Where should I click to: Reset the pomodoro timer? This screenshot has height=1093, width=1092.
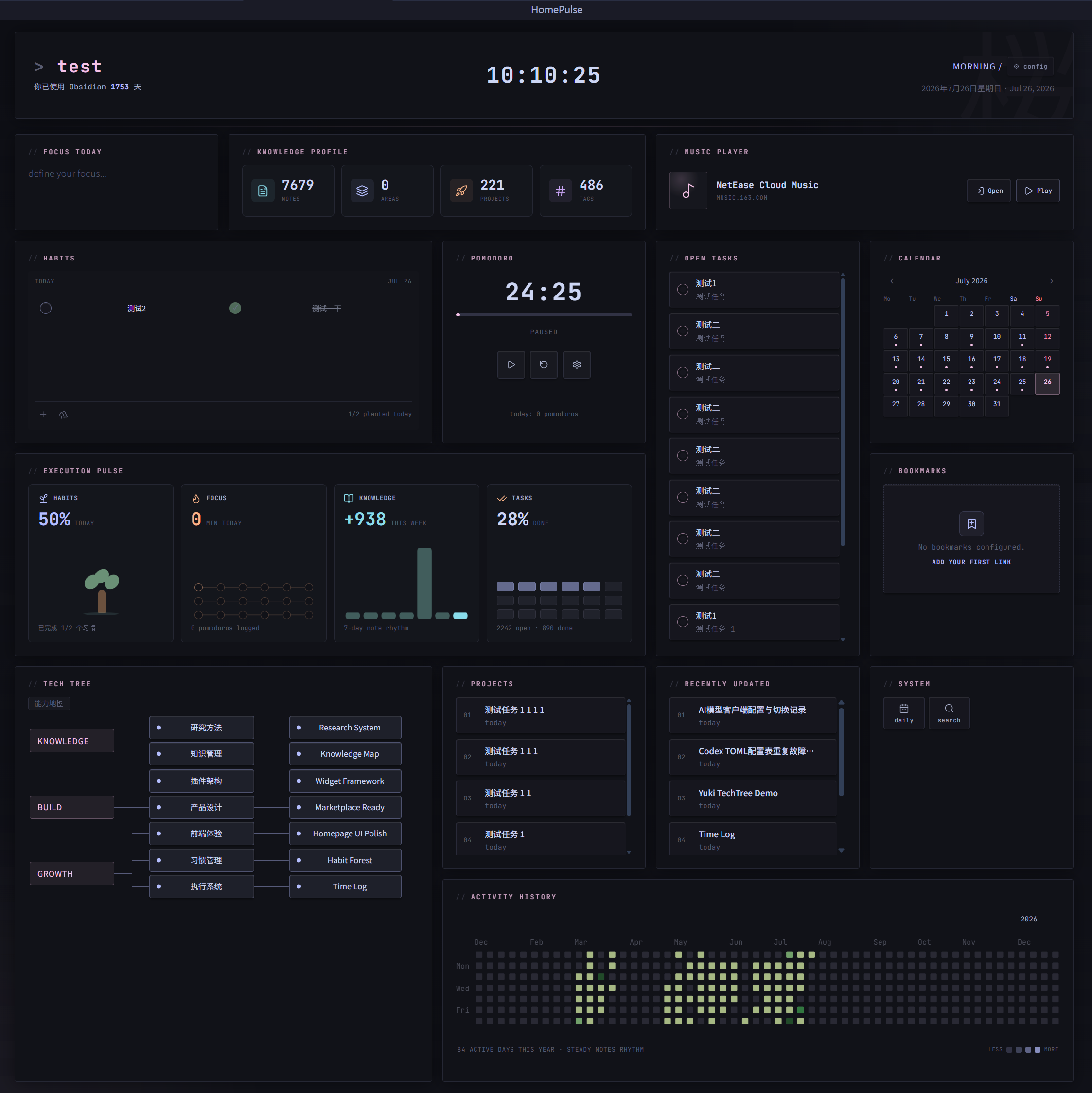(x=544, y=365)
